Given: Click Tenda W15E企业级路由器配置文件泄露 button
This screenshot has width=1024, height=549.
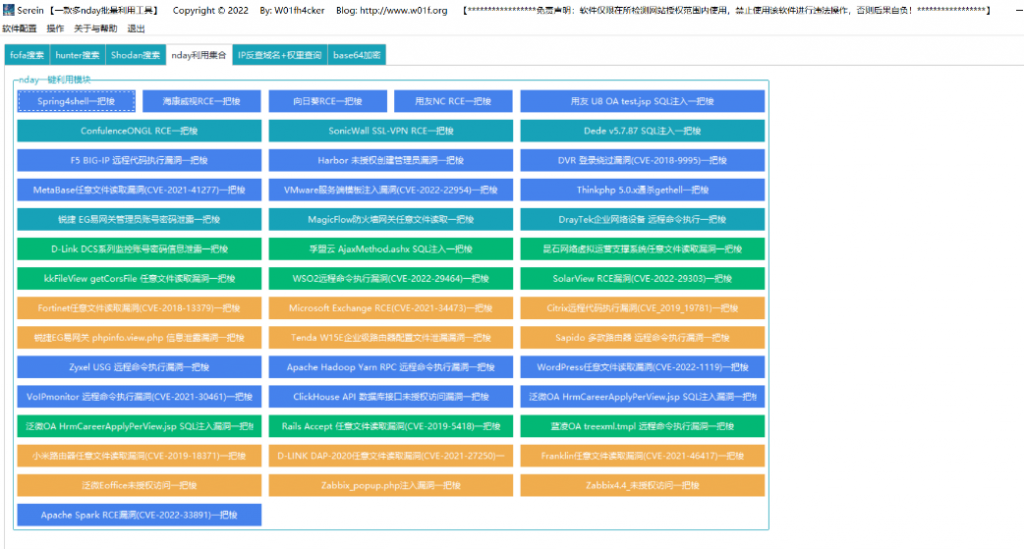Looking at the screenshot, I should [x=391, y=337].
